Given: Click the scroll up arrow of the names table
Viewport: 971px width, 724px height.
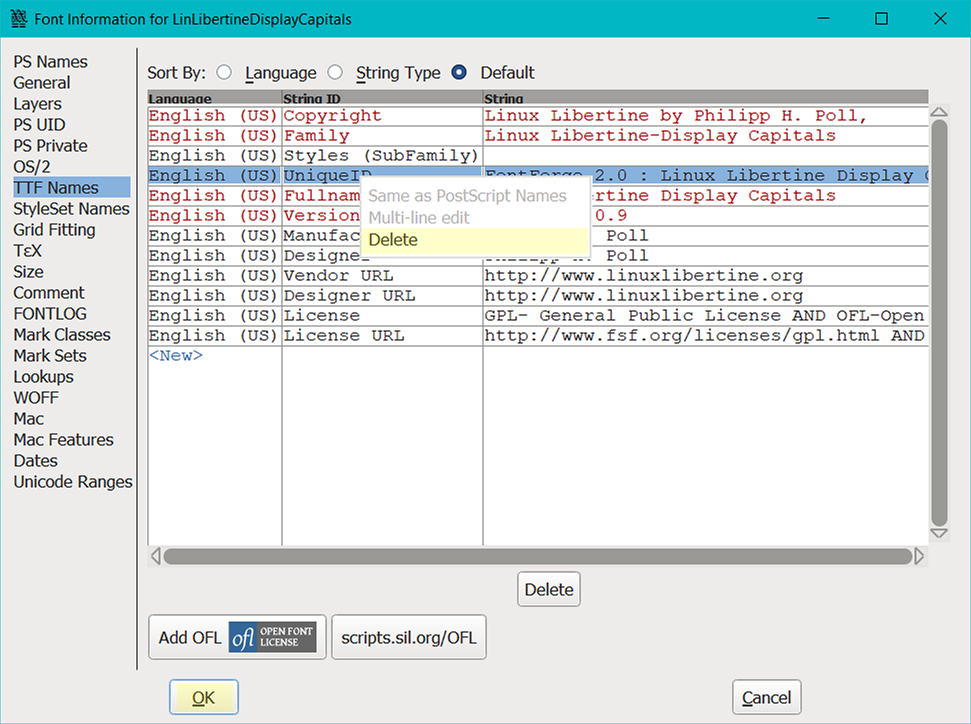Looking at the screenshot, I should tap(939, 112).
